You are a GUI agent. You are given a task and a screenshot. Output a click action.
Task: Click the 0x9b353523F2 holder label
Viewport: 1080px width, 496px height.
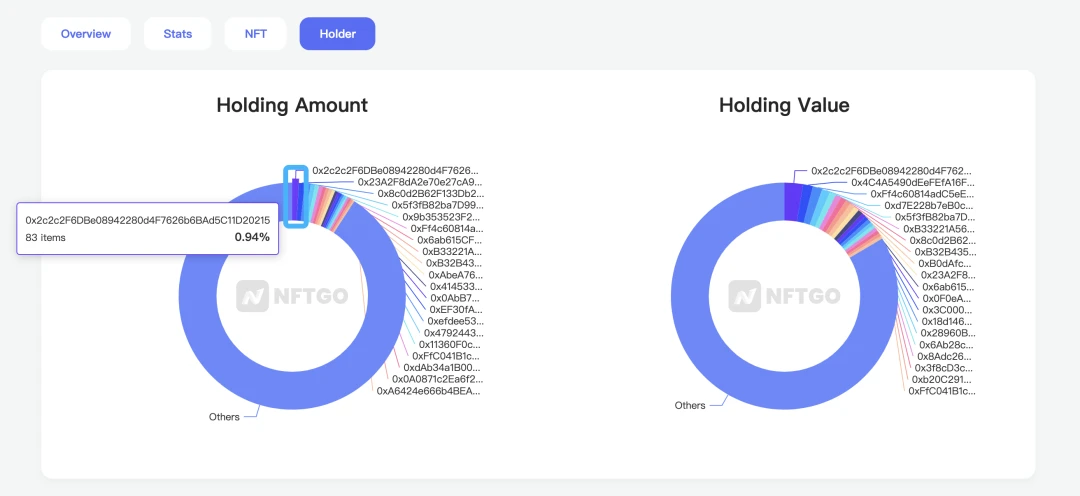click(441, 216)
